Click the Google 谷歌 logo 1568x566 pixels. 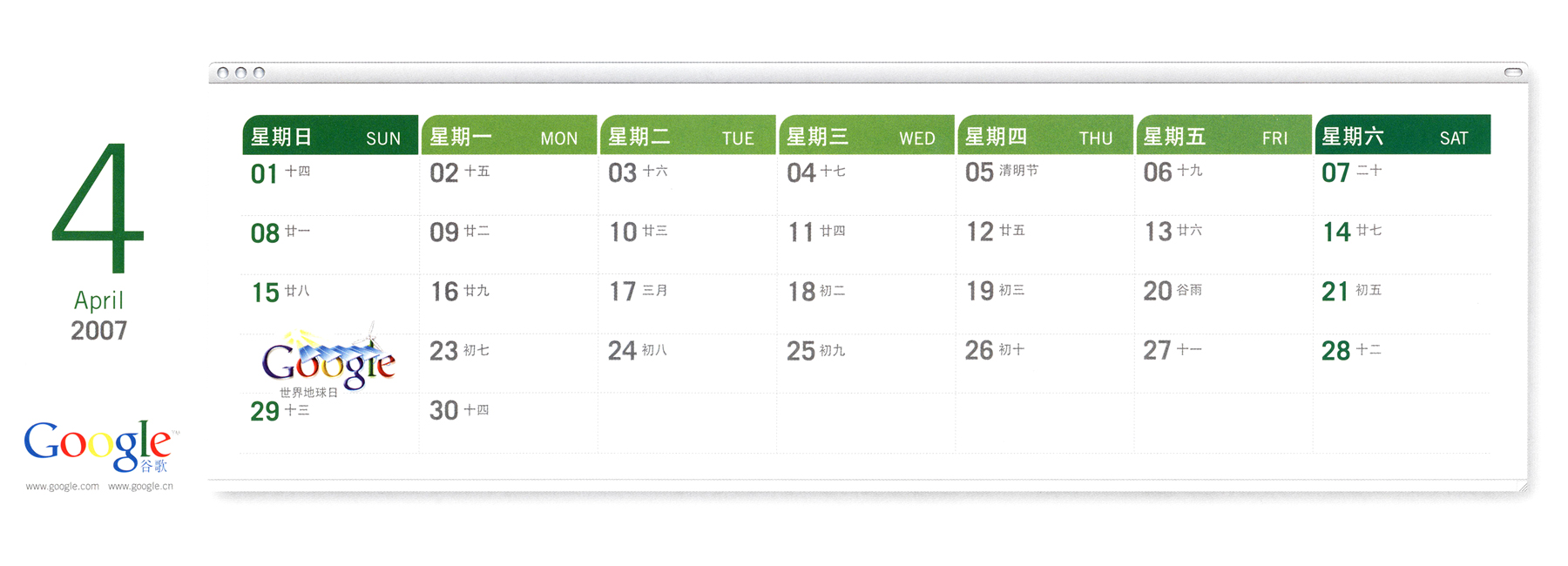pyautogui.click(x=100, y=448)
